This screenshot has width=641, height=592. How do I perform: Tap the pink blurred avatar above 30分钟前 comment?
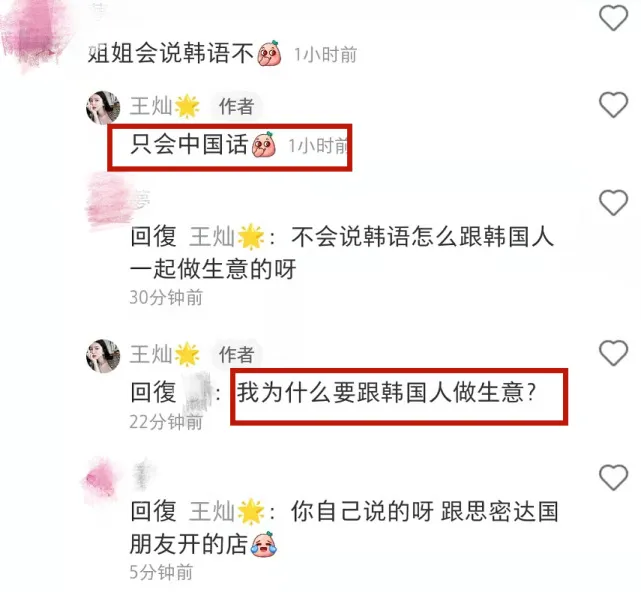(x=107, y=200)
